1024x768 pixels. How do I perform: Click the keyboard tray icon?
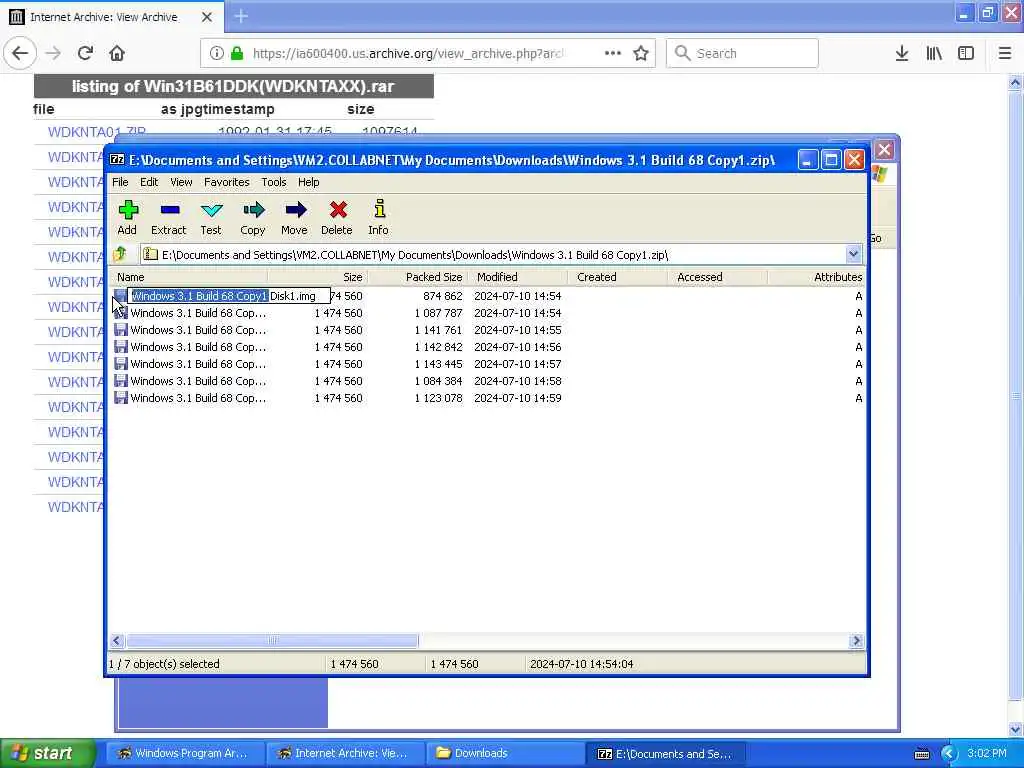pos(922,754)
